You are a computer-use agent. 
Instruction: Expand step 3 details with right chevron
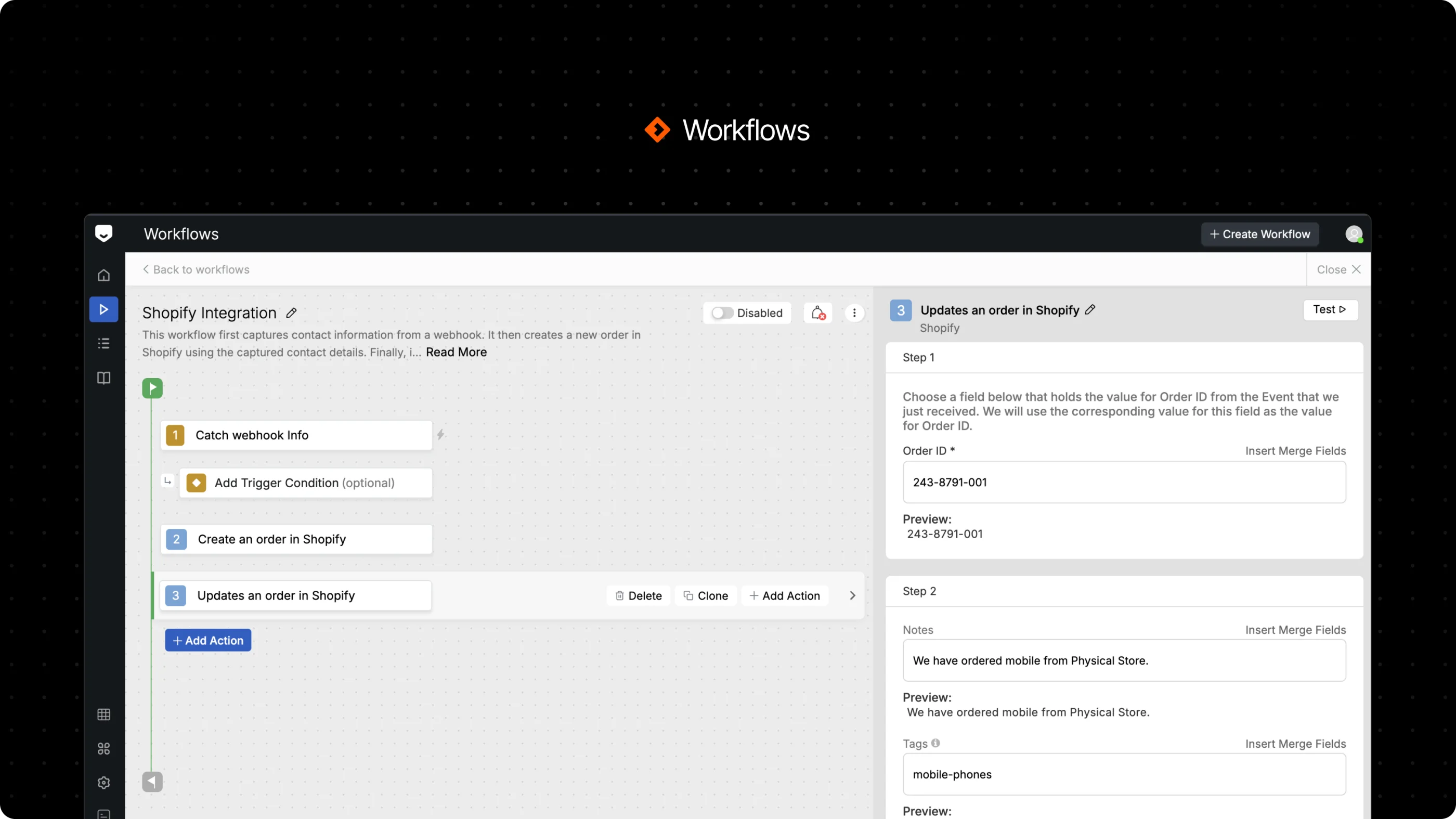(852, 596)
